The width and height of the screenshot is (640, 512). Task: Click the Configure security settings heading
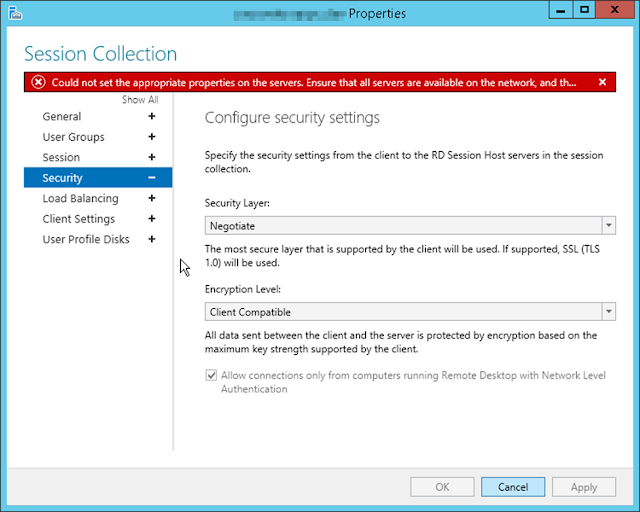pyautogui.click(x=292, y=118)
